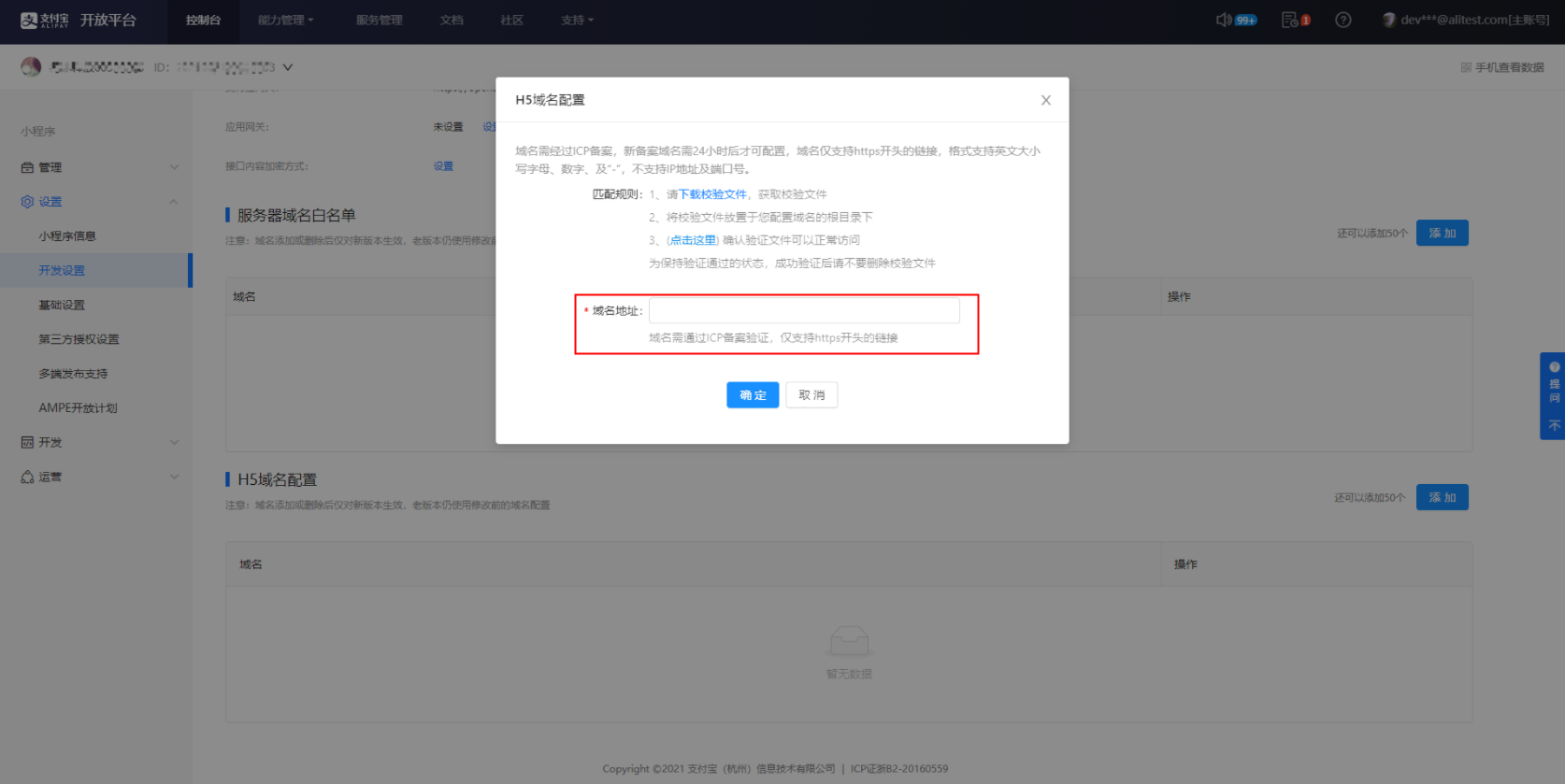Go to the 服务管理 tab

pyautogui.click(x=379, y=21)
